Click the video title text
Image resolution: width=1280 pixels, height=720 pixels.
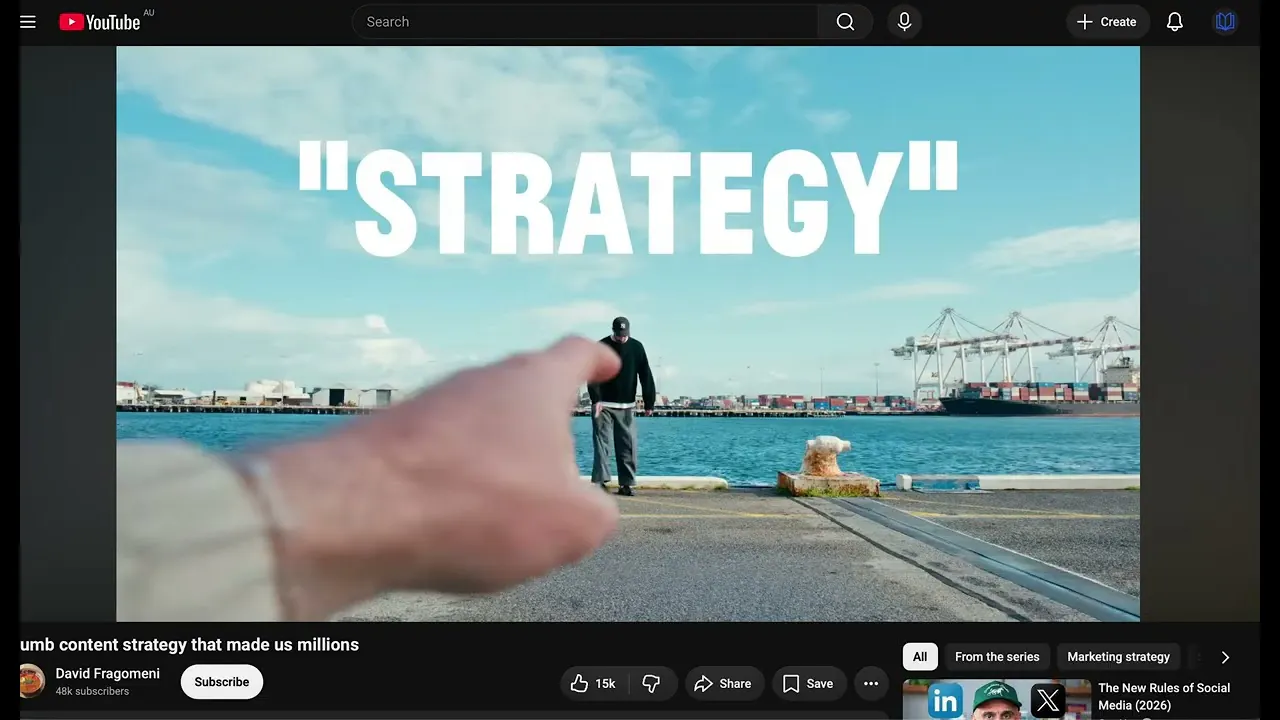pyautogui.click(x=189, y=645)
